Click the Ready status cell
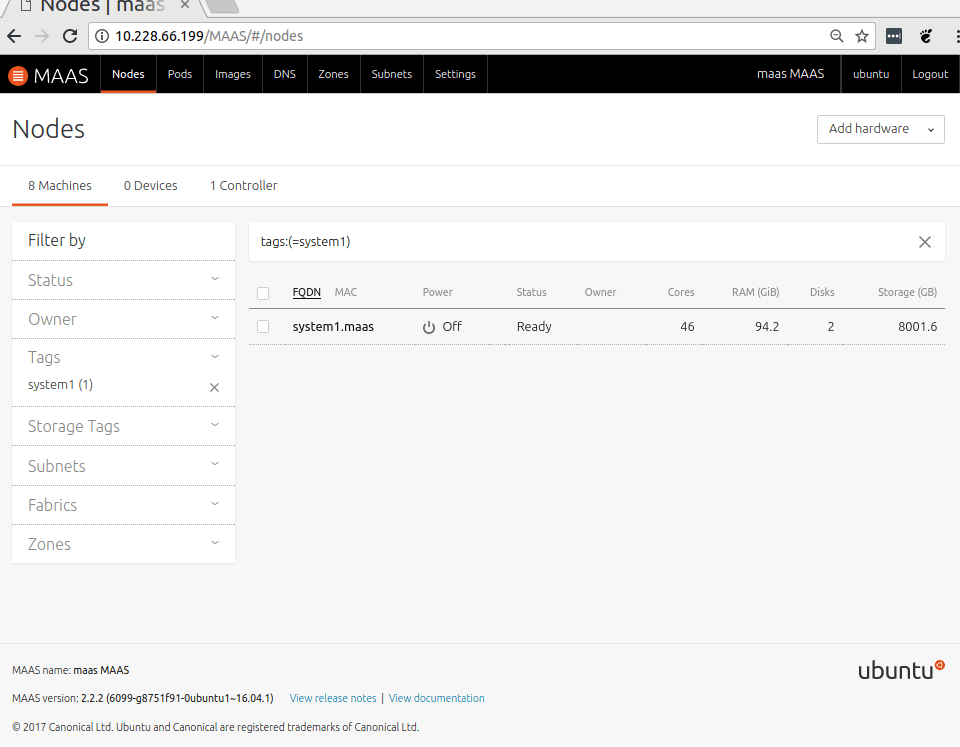 pyautogui.click(x=534, y=327)
